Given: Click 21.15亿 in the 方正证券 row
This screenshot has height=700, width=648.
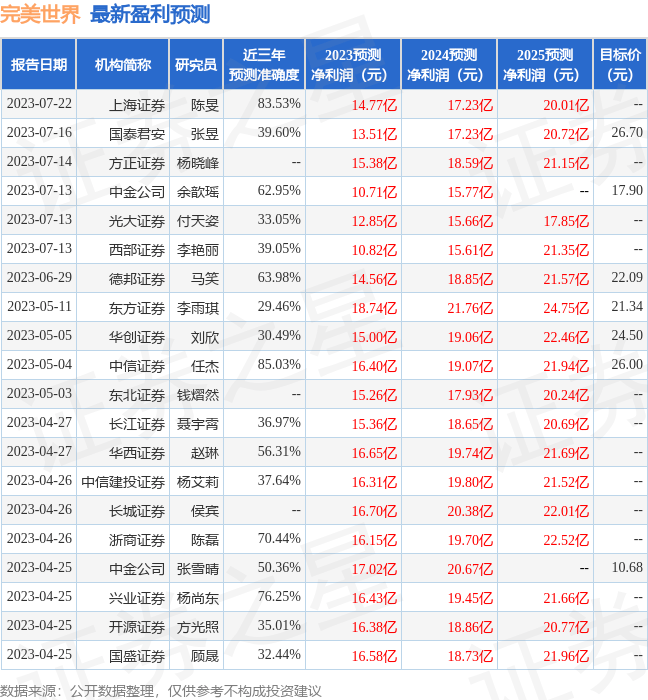Looking at the screenshot, I should [x=566, y=163].
